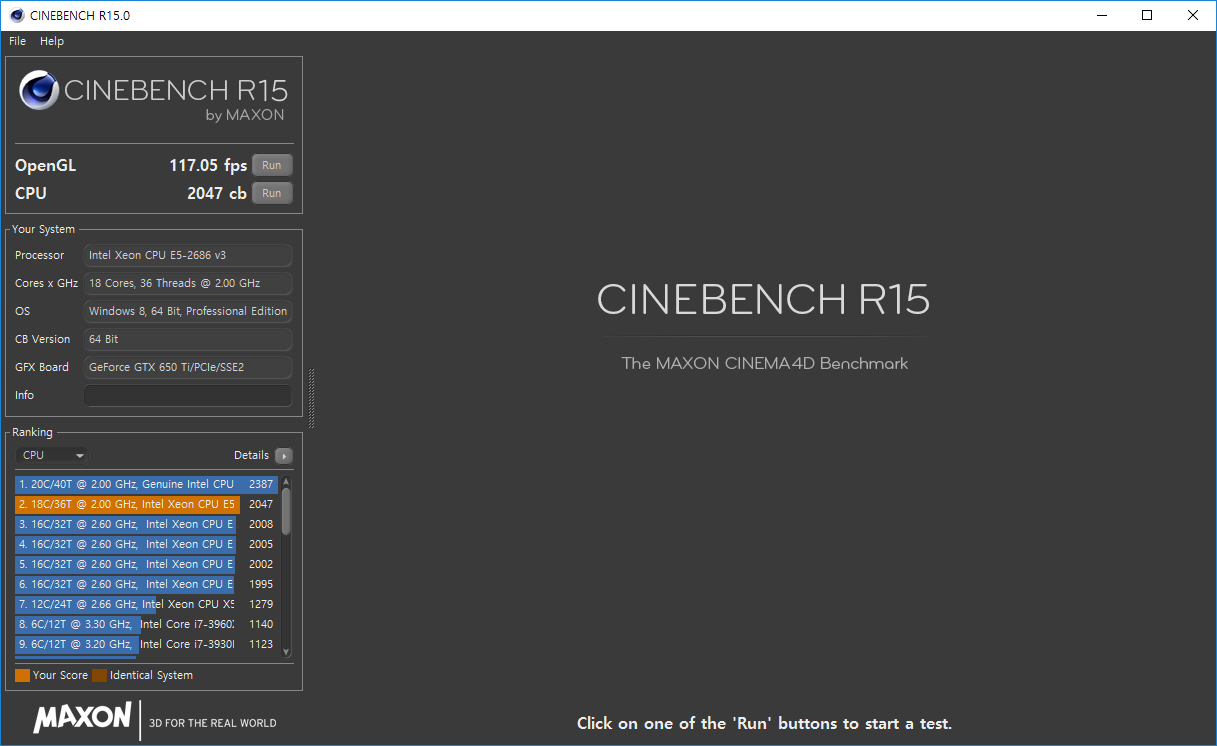
Task: Click the Identical System brown legend swatch
Action: pyautogui.click(x=99, y=675)
